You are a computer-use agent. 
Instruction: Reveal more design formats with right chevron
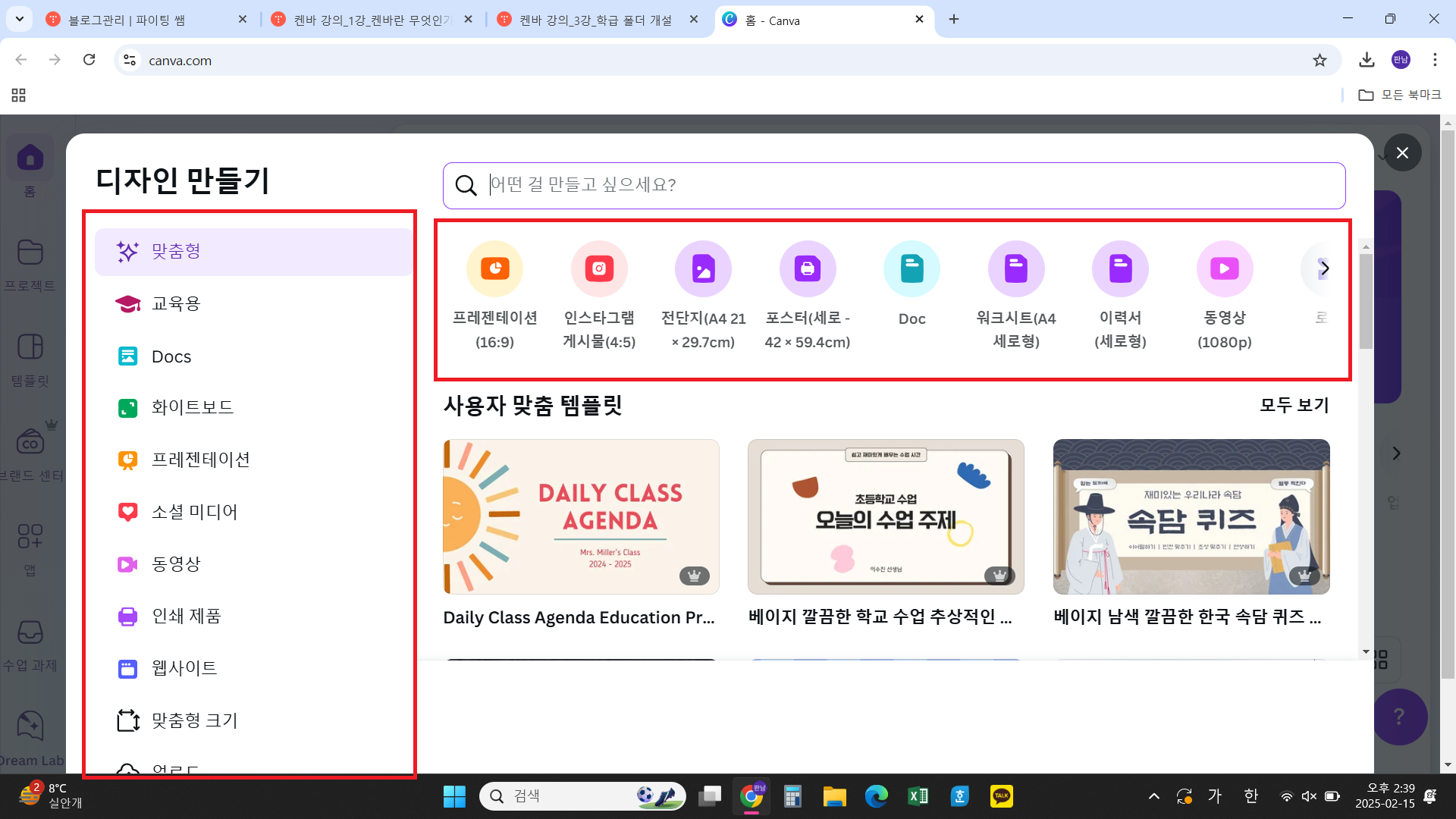tap(1326, 268)
